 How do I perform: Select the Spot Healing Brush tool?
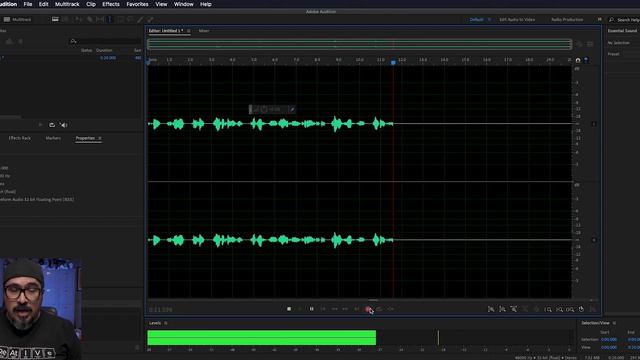pyautogui.click(x=150, y=19)
